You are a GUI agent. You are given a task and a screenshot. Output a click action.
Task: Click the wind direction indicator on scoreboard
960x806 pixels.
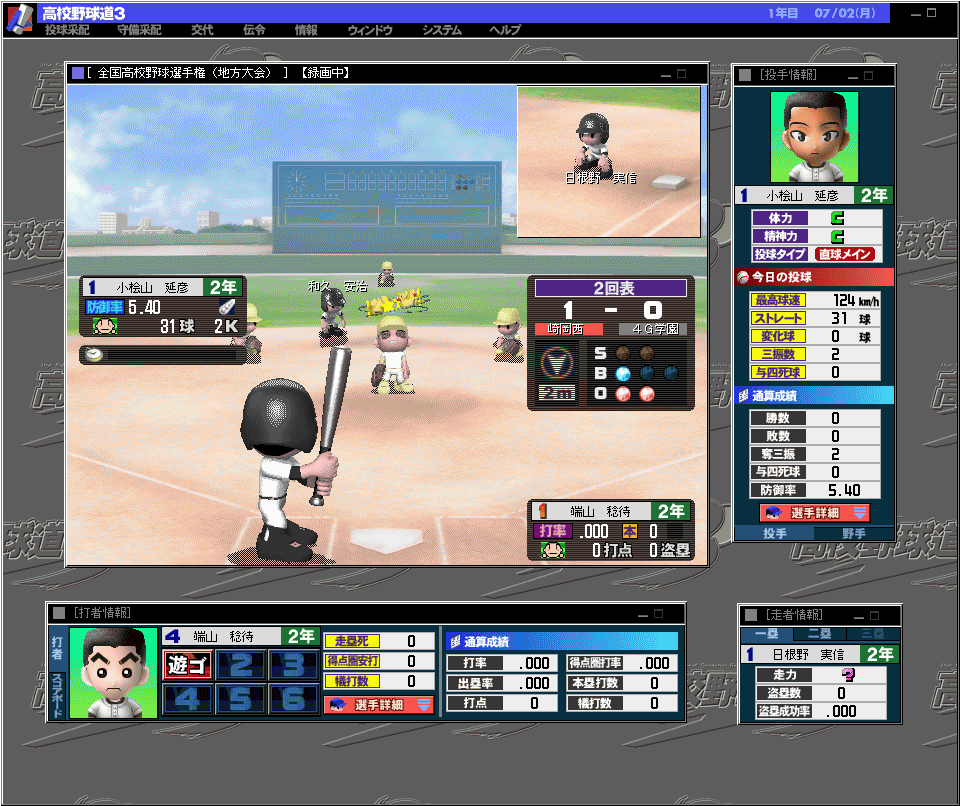click(558, 360)
